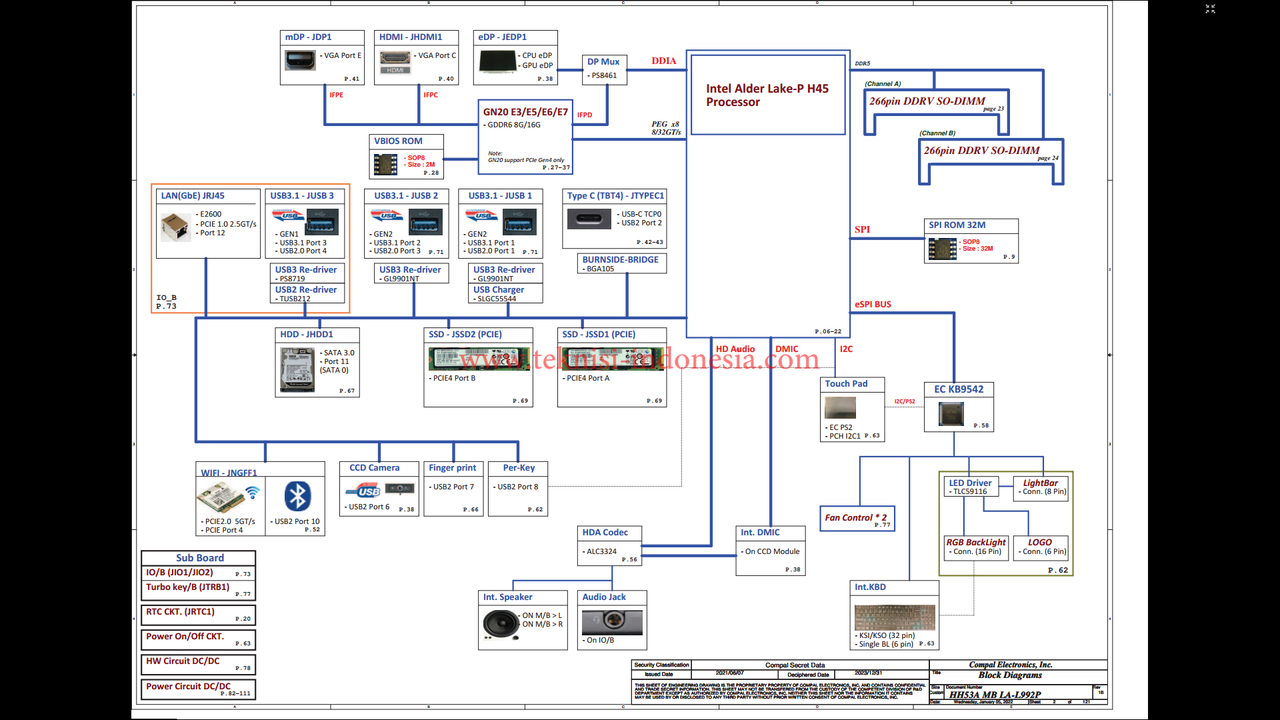Viewport: 1280px width, 720px height.
Task: Click the JSSD1 SSD stick image
Action: point(612,358)
